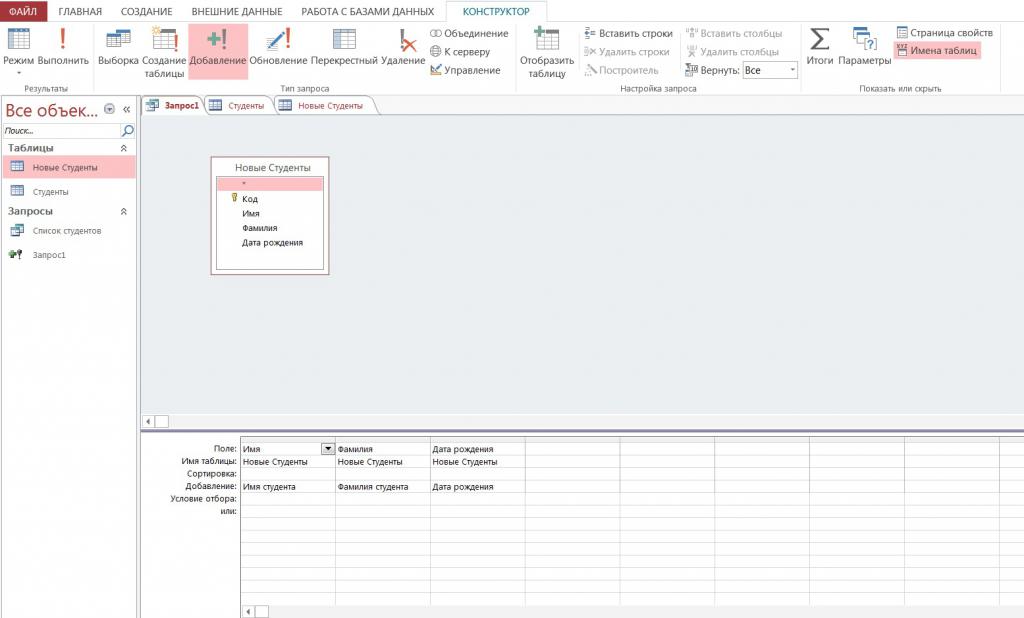Select the Фамилия field in the table box
1024x618 pixels.
tap(270, 228)
